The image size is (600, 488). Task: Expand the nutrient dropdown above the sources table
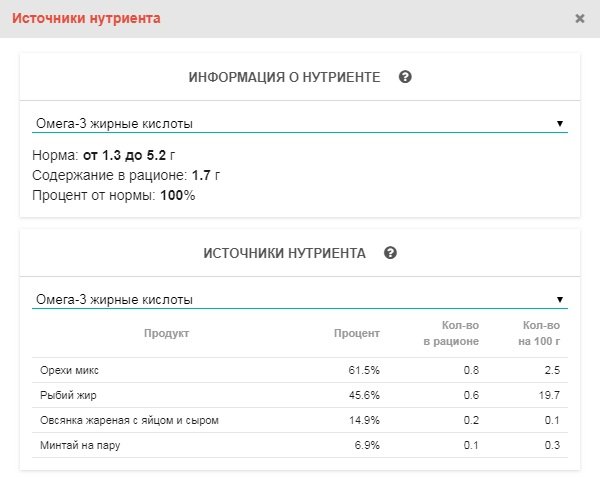pyautogui.click(x=299, y=299)
